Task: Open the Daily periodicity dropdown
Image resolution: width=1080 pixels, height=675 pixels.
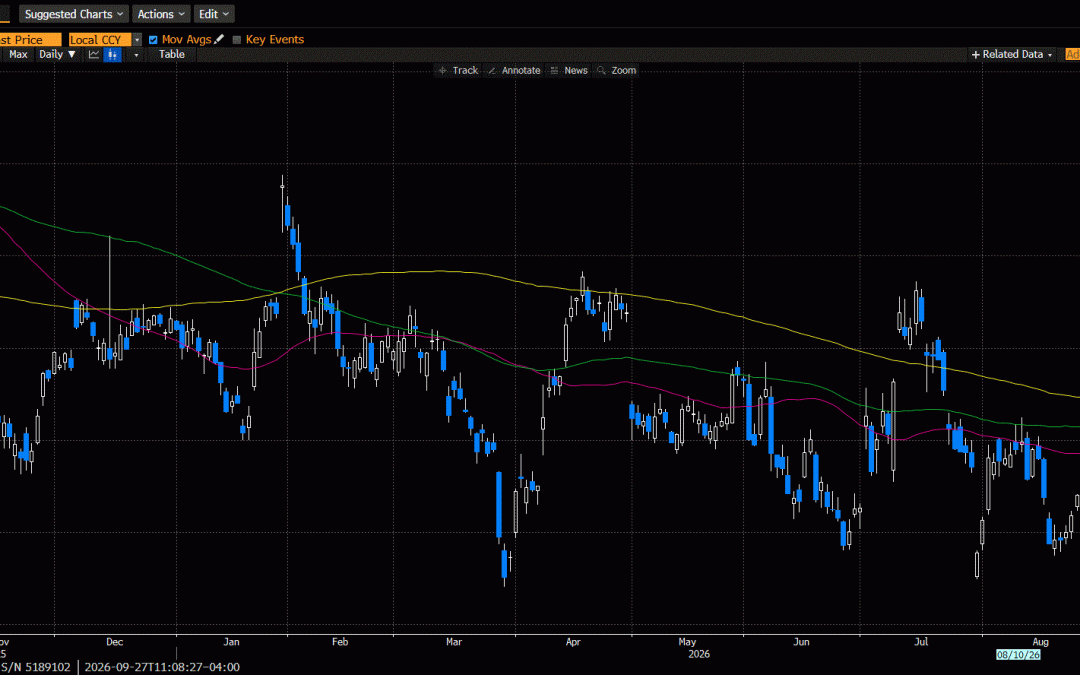Action: point(57,54)
